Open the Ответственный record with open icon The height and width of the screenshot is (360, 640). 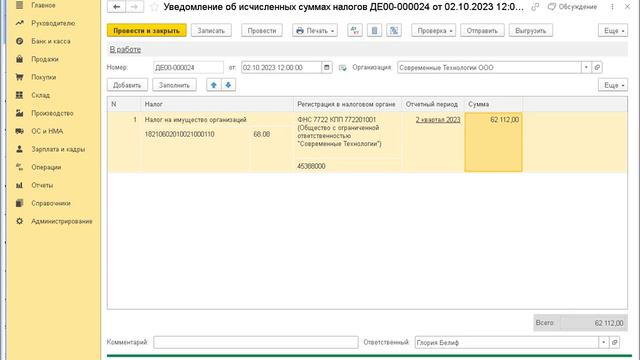[614, 342]
